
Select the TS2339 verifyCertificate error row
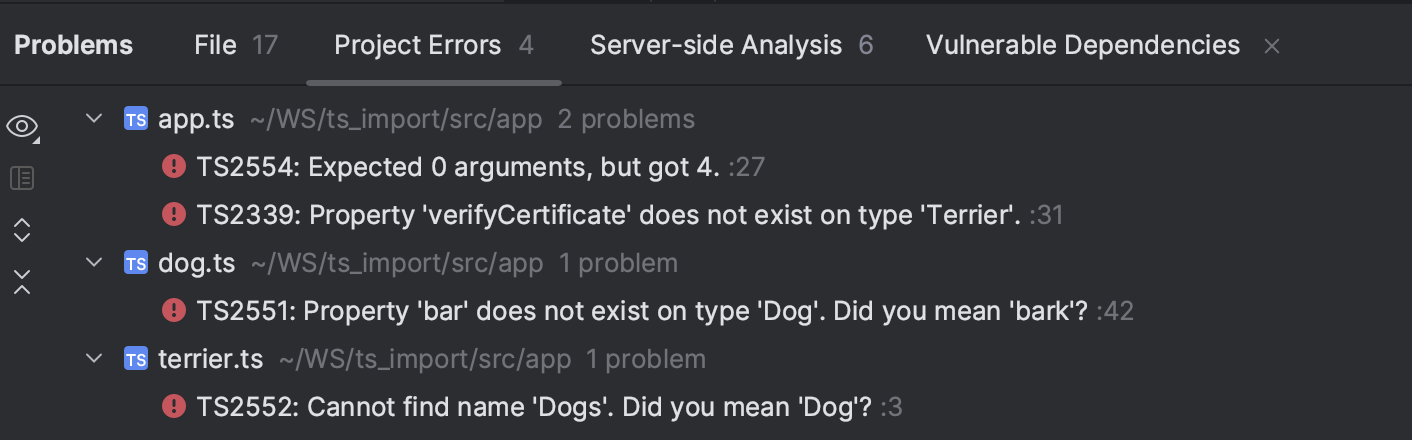click(608, 215)
